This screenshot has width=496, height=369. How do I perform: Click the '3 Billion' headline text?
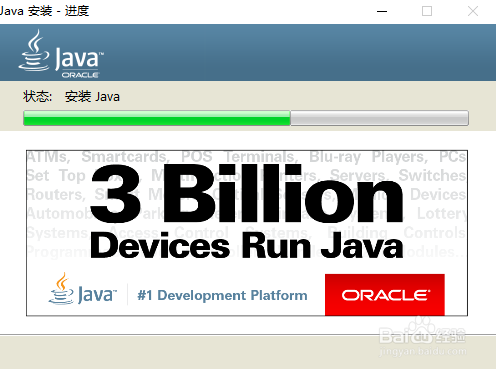pyautogui.click(x=247, y=194)
